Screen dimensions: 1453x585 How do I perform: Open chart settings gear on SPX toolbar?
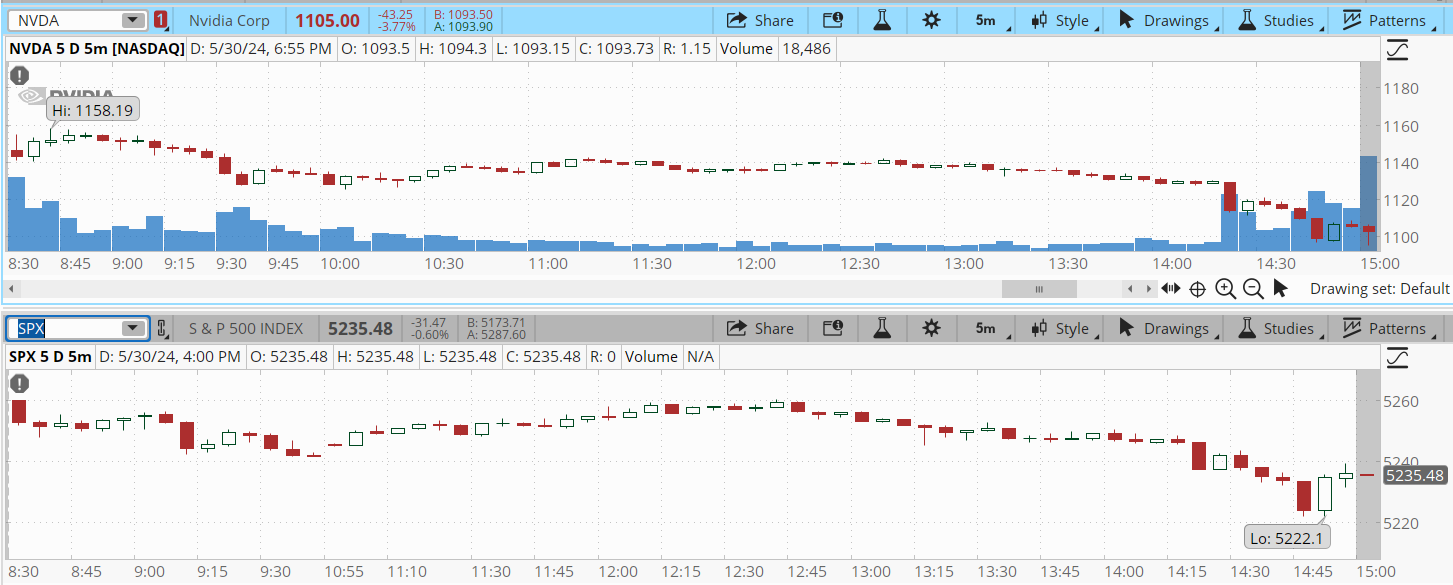tap(931, 328)
